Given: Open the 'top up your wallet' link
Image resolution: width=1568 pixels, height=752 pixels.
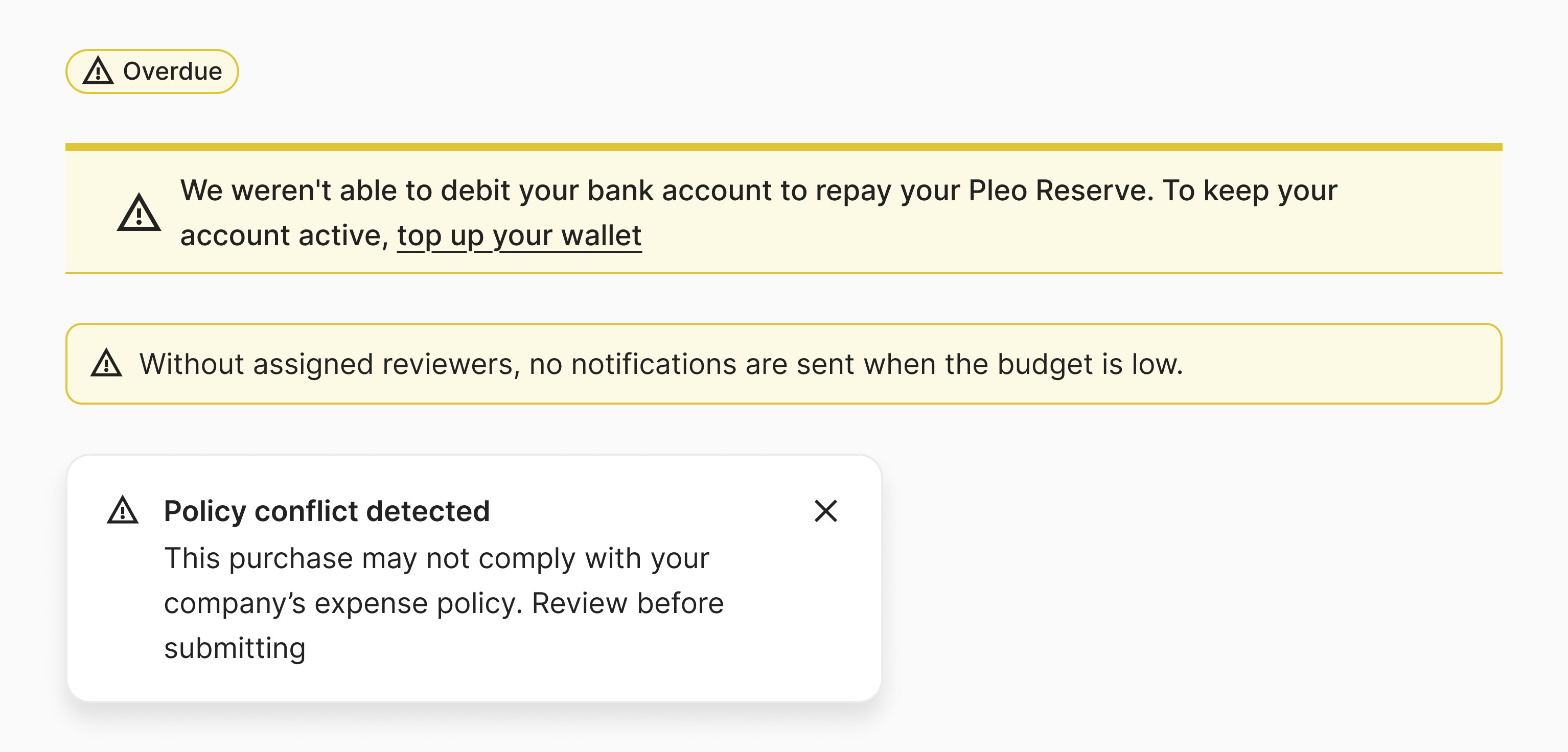Looking at the screenshot, I should point(519,236).
